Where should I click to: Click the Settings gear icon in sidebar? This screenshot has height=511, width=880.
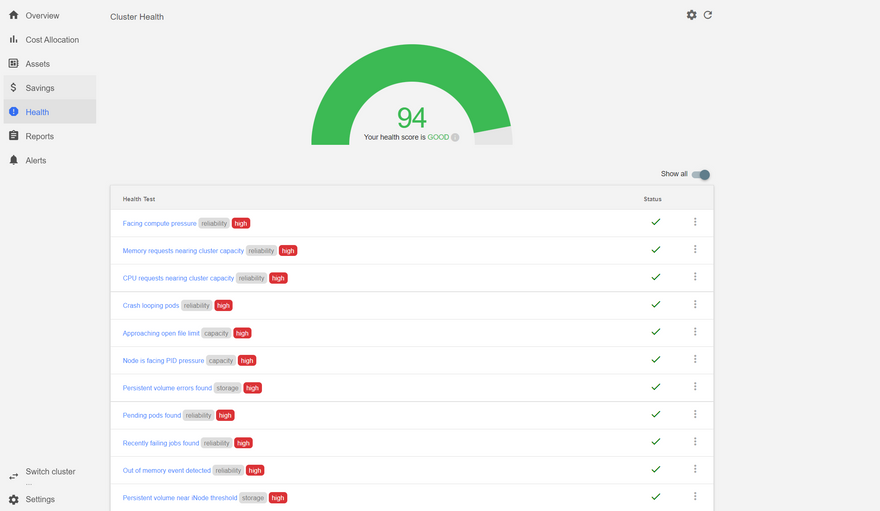[x=13, y=499]
